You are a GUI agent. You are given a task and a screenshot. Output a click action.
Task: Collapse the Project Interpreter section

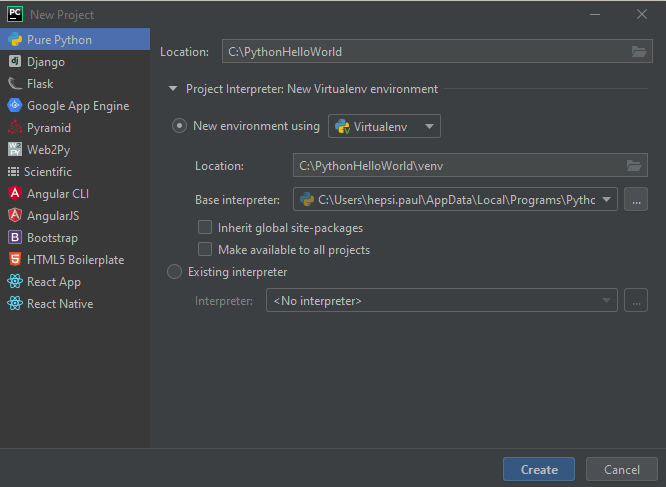[173, 89]
